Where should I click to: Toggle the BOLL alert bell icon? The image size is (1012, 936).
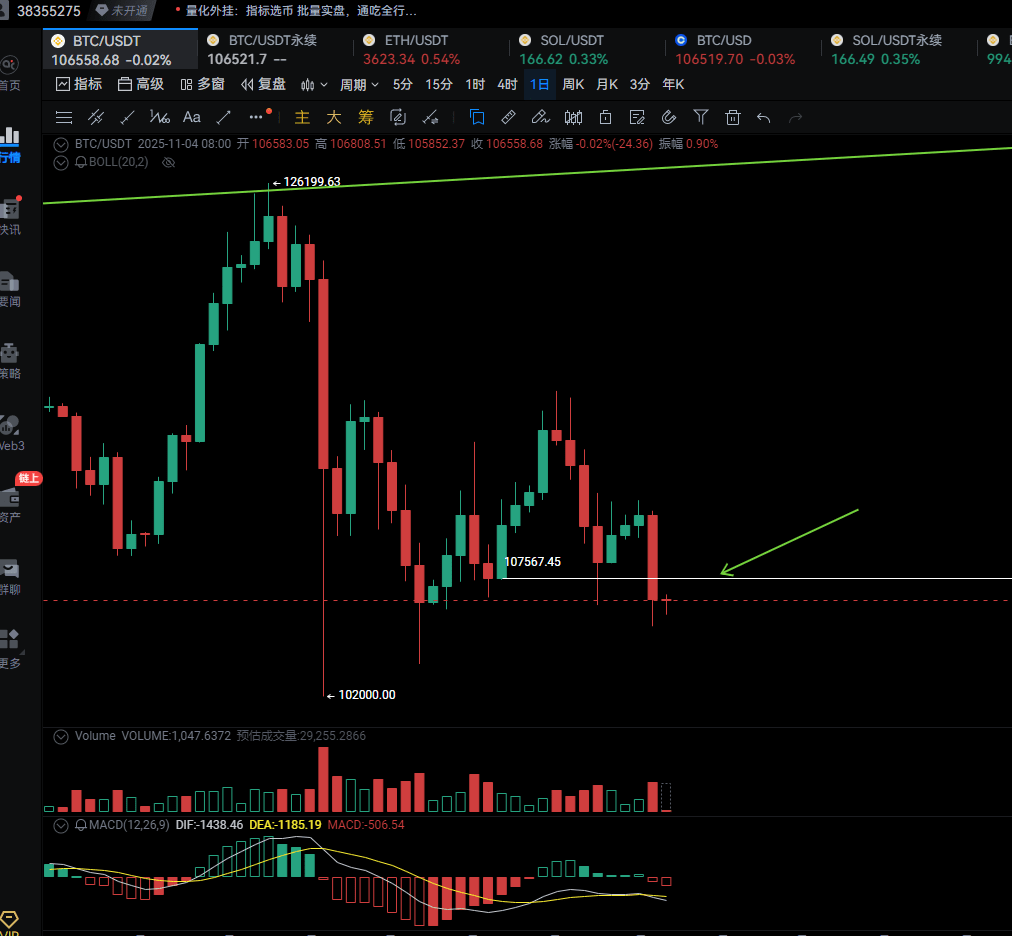click(81, 161)
